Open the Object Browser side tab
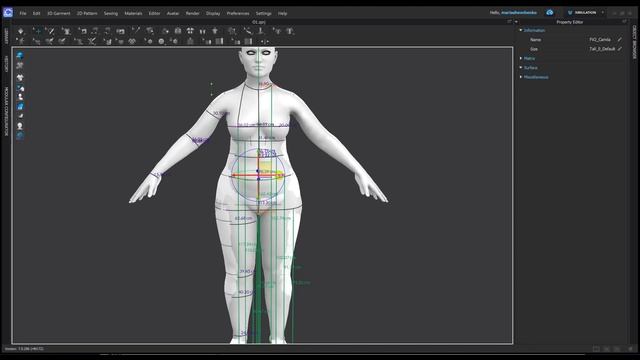This screenshot has width=640, height=360. click(634, 42)
